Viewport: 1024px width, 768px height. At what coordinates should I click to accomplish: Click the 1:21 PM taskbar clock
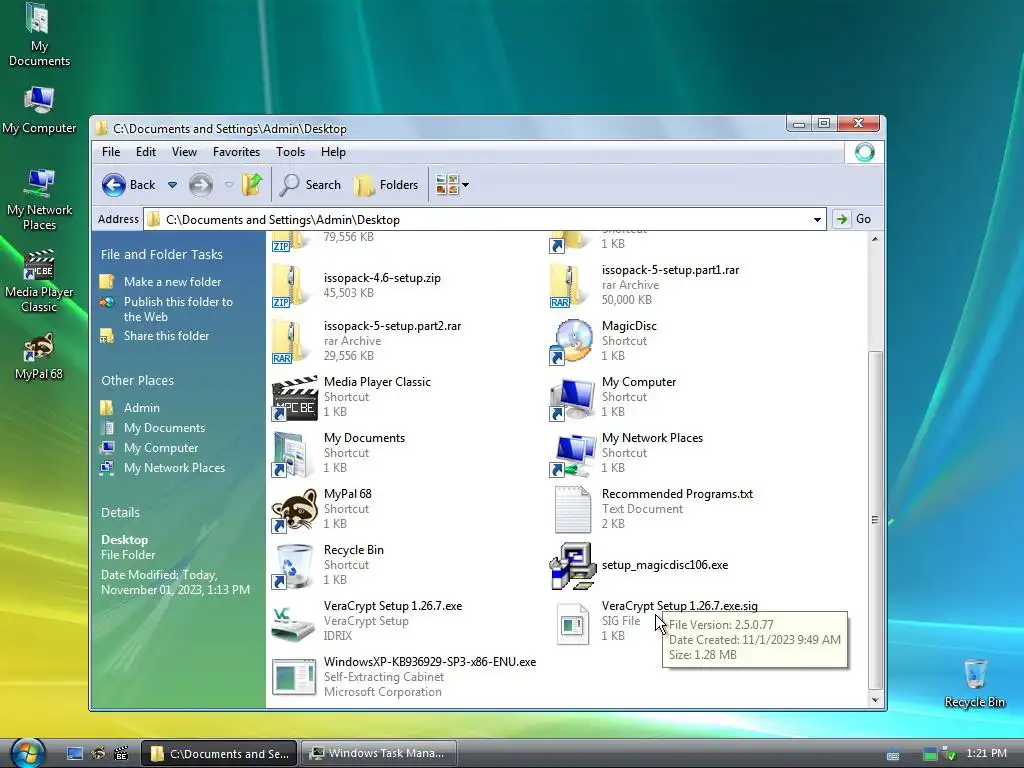tap(986, 753)
